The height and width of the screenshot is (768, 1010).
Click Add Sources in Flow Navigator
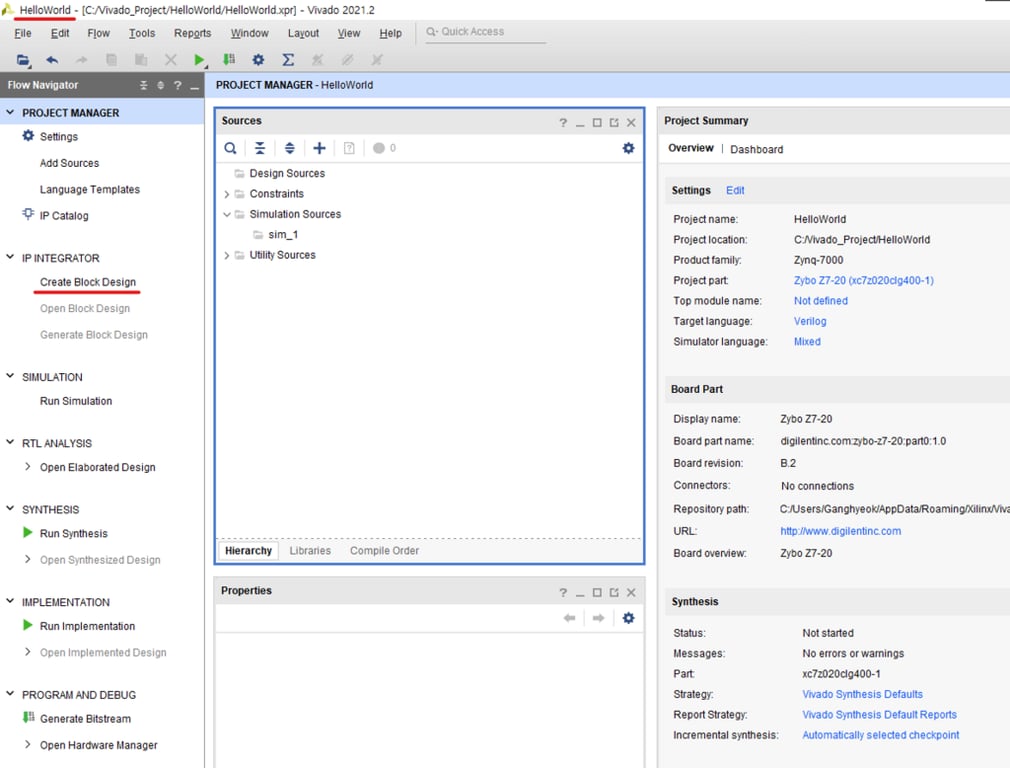click(70, 163)
